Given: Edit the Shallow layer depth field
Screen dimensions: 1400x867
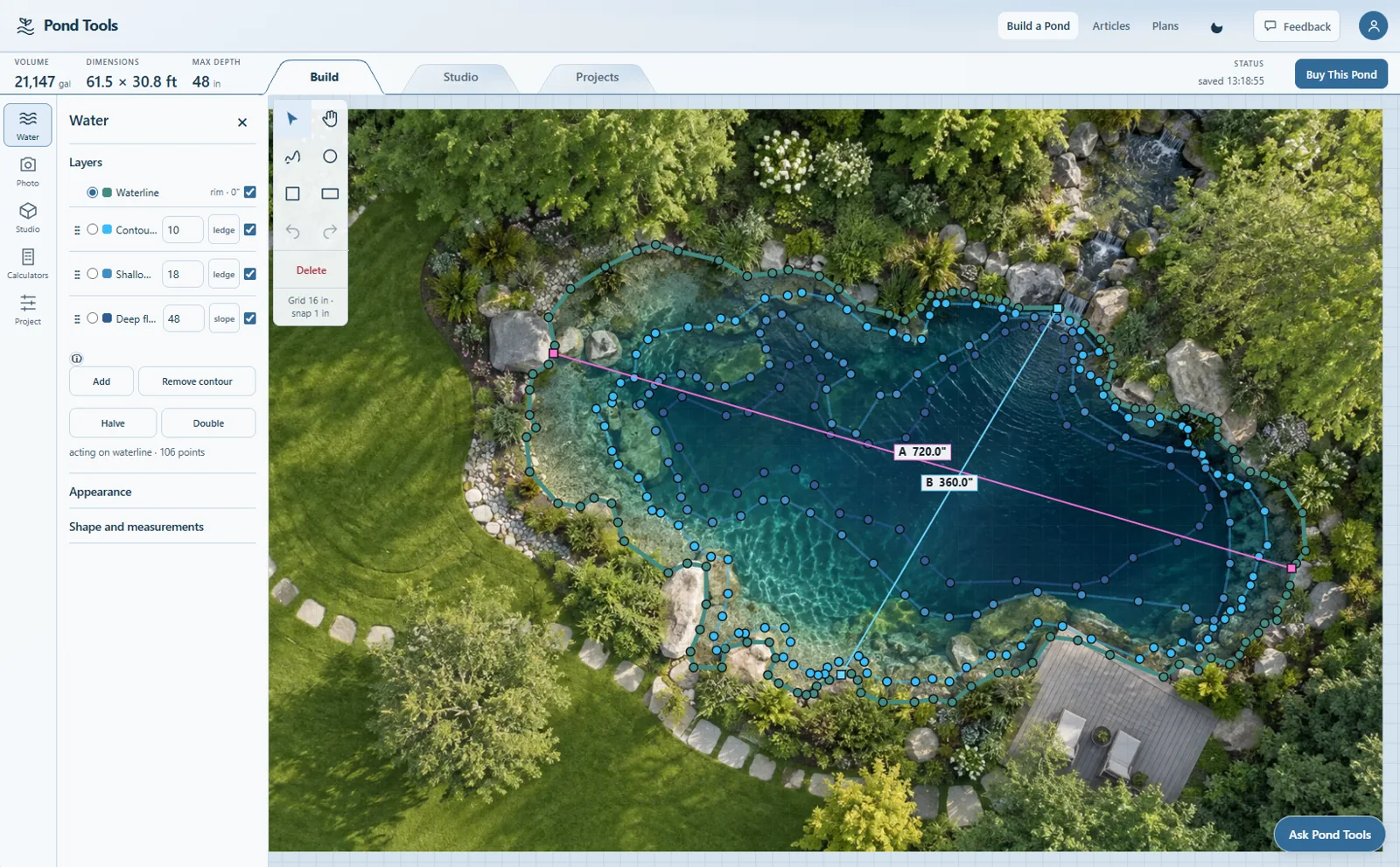Looking at the screenshot, I should [183, 275].
